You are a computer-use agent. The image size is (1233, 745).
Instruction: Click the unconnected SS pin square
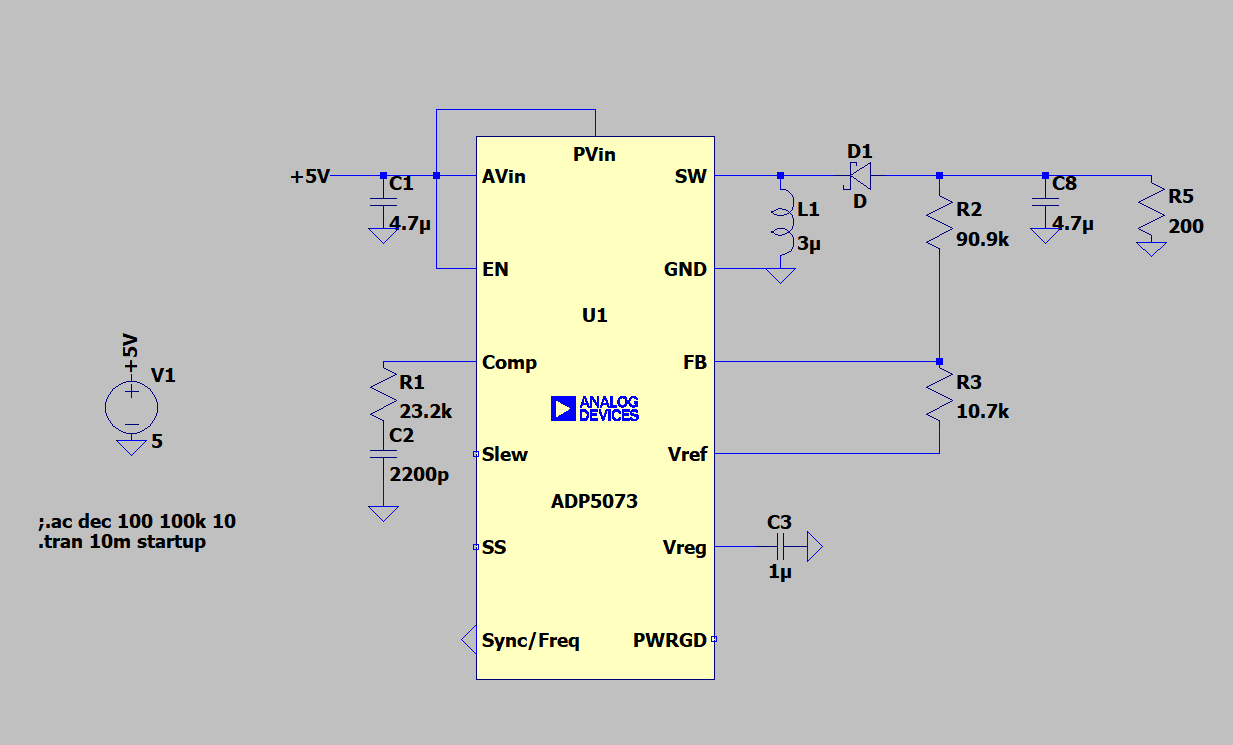click(x=476, y=547)
